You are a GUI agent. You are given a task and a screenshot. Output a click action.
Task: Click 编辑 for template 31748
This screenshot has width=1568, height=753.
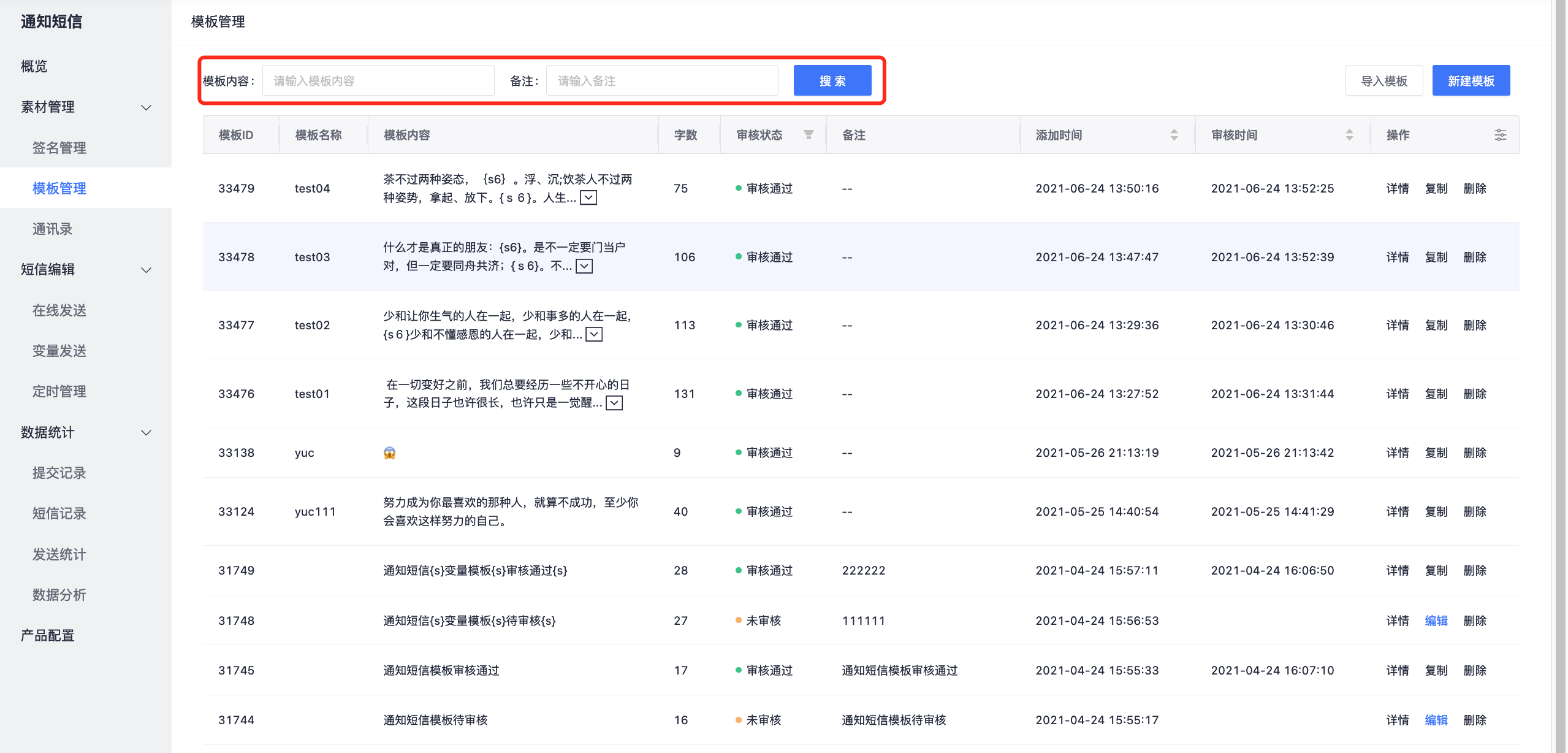click(1436, 621)
